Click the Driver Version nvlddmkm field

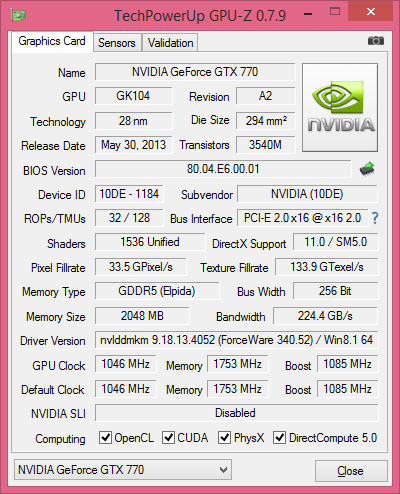pos(237,340)
